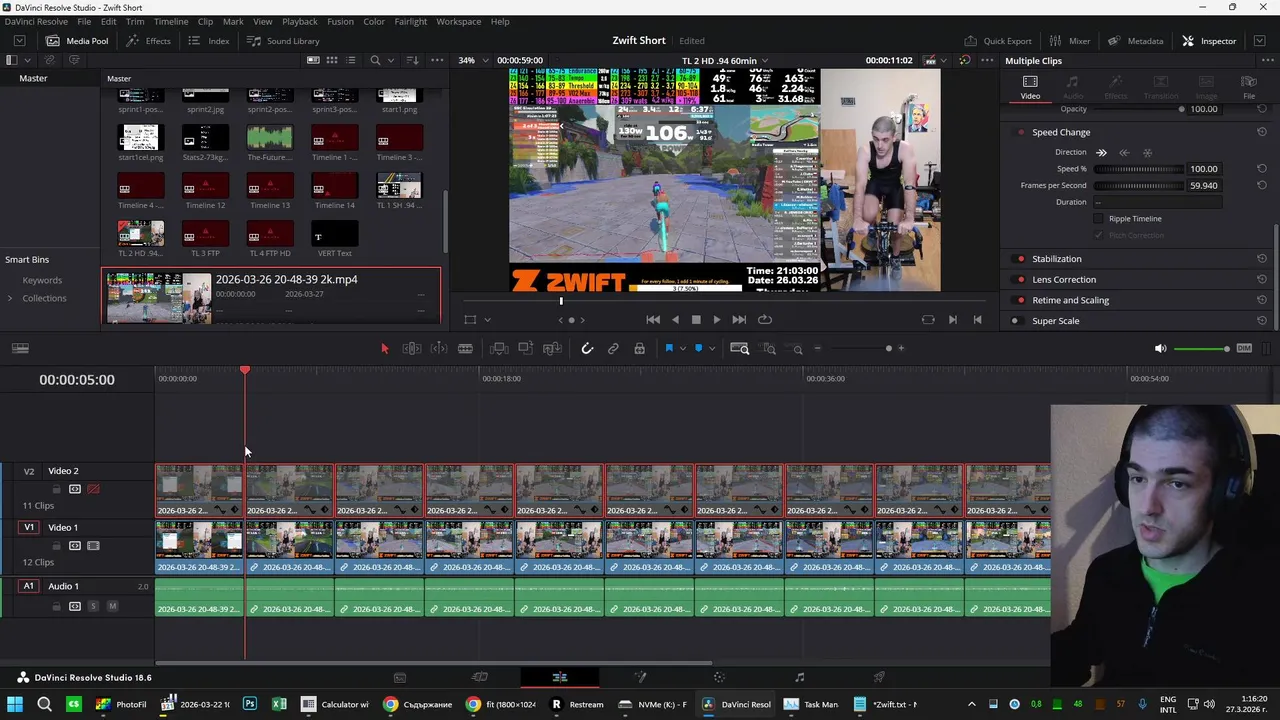The width and height of the screenshot is (1280, 720).
Task: Activate the Dynamic Trim Mode tool
Action: click(438, 348)
